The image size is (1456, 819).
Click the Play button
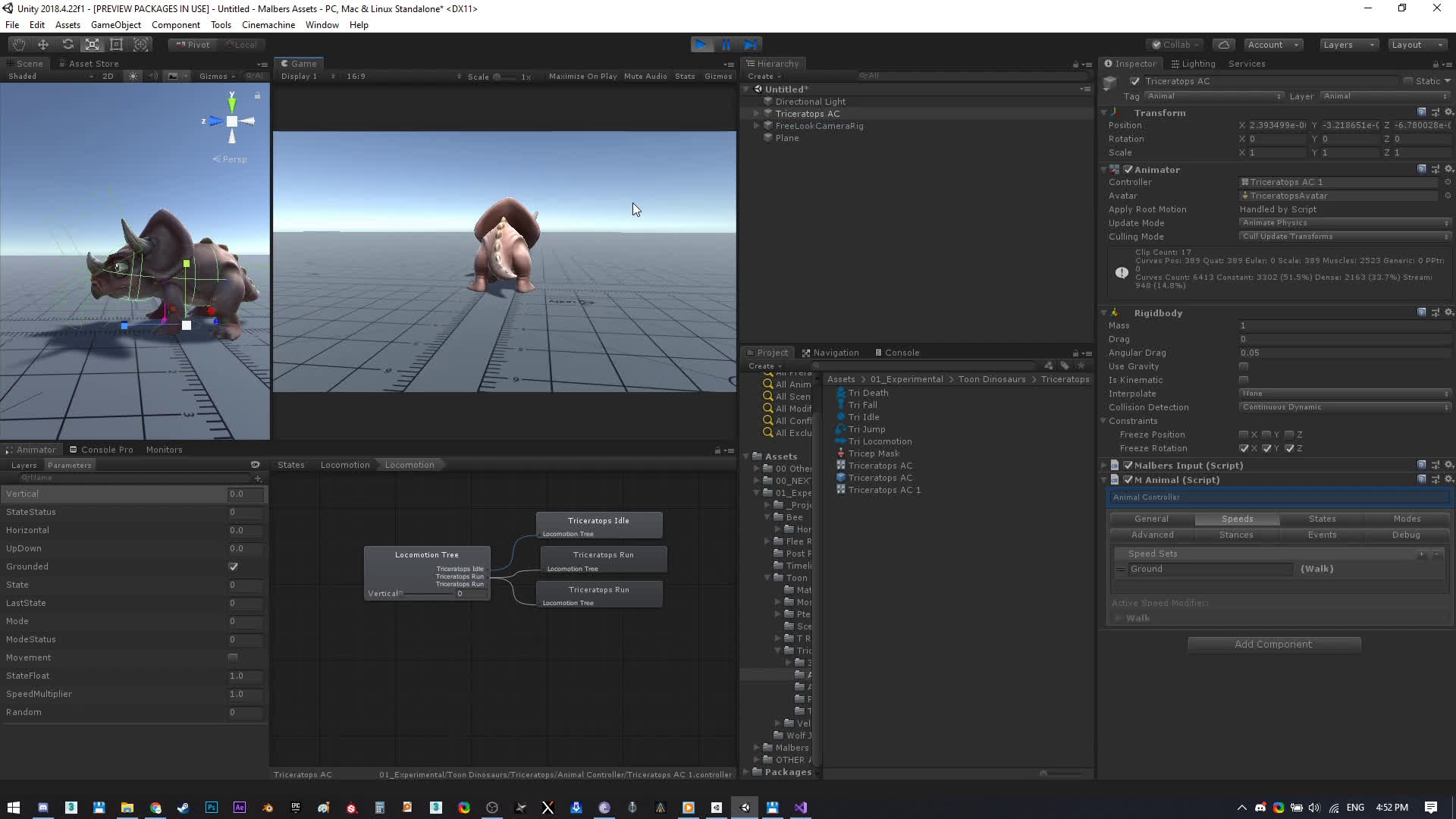(x=701, y=45)
